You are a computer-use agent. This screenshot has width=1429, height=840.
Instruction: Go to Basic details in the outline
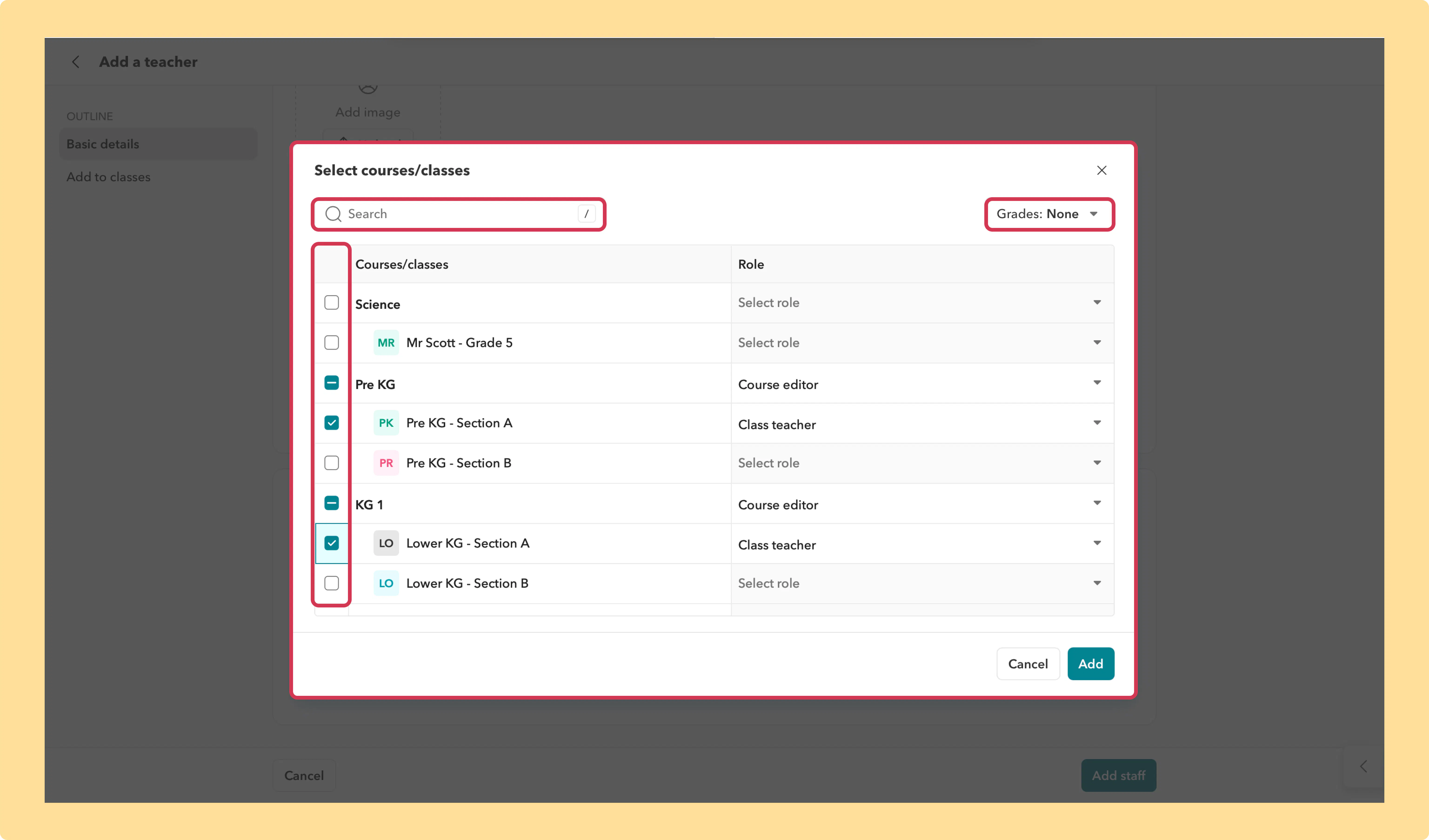click(x=158, y=144)
